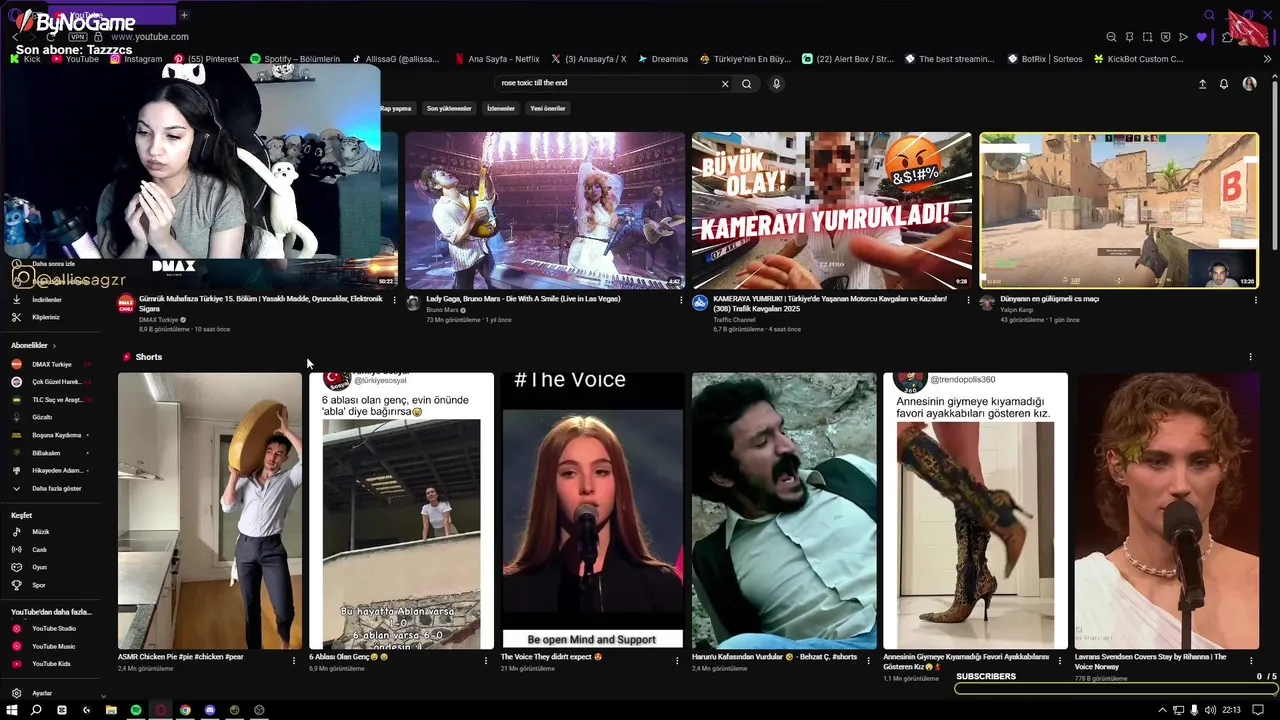Open the browser extensions puzzle icon

1228,37
